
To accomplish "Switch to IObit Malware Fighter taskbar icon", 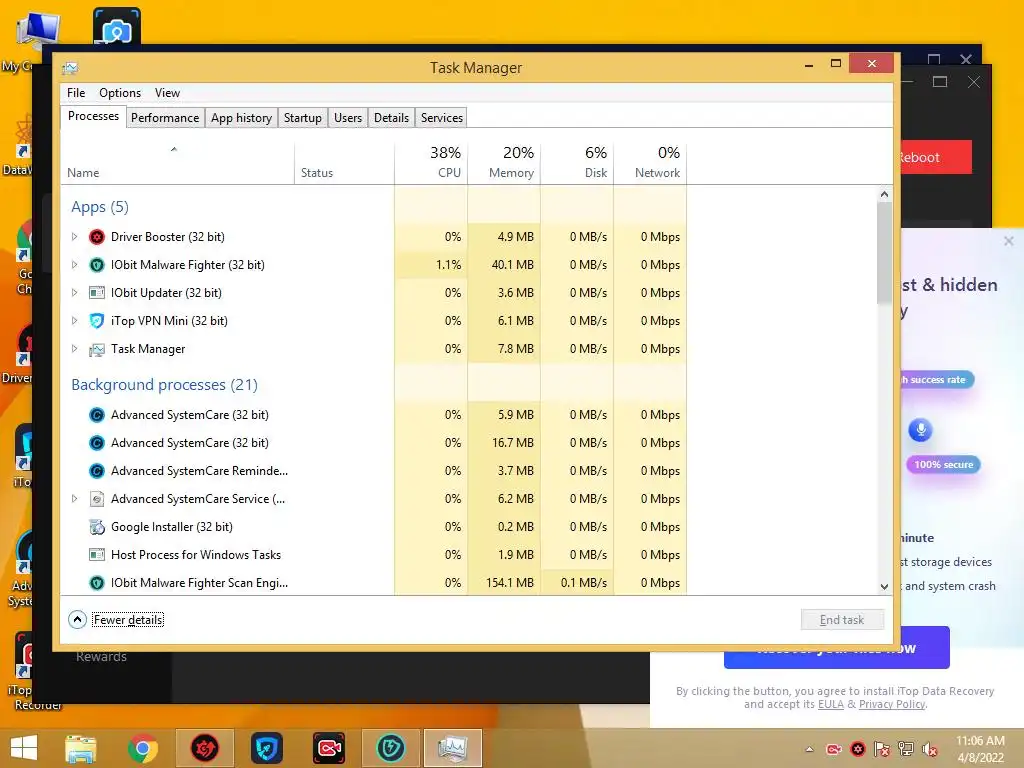I will [x=391, y=748].
